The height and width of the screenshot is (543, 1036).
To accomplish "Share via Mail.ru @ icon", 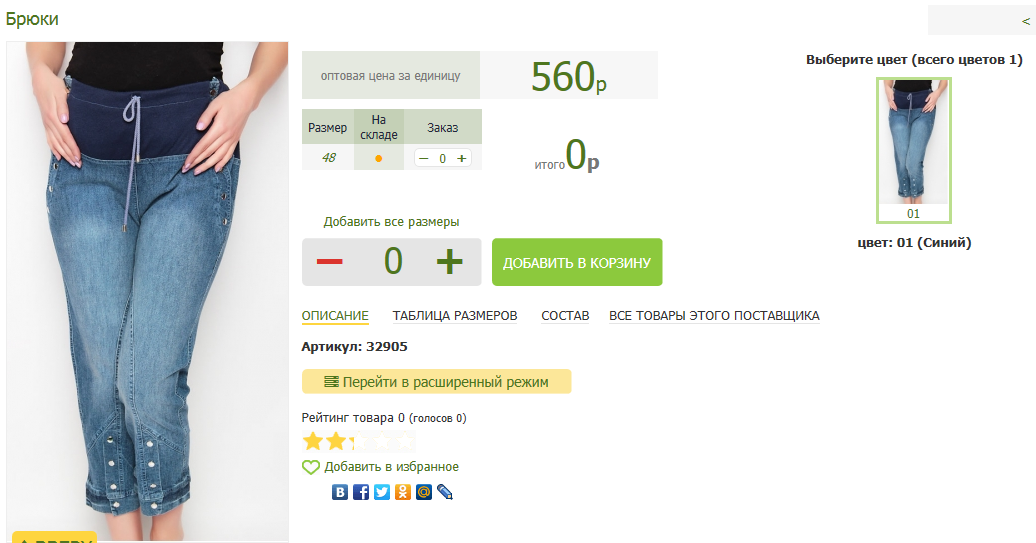I will (x=424, y=492).
